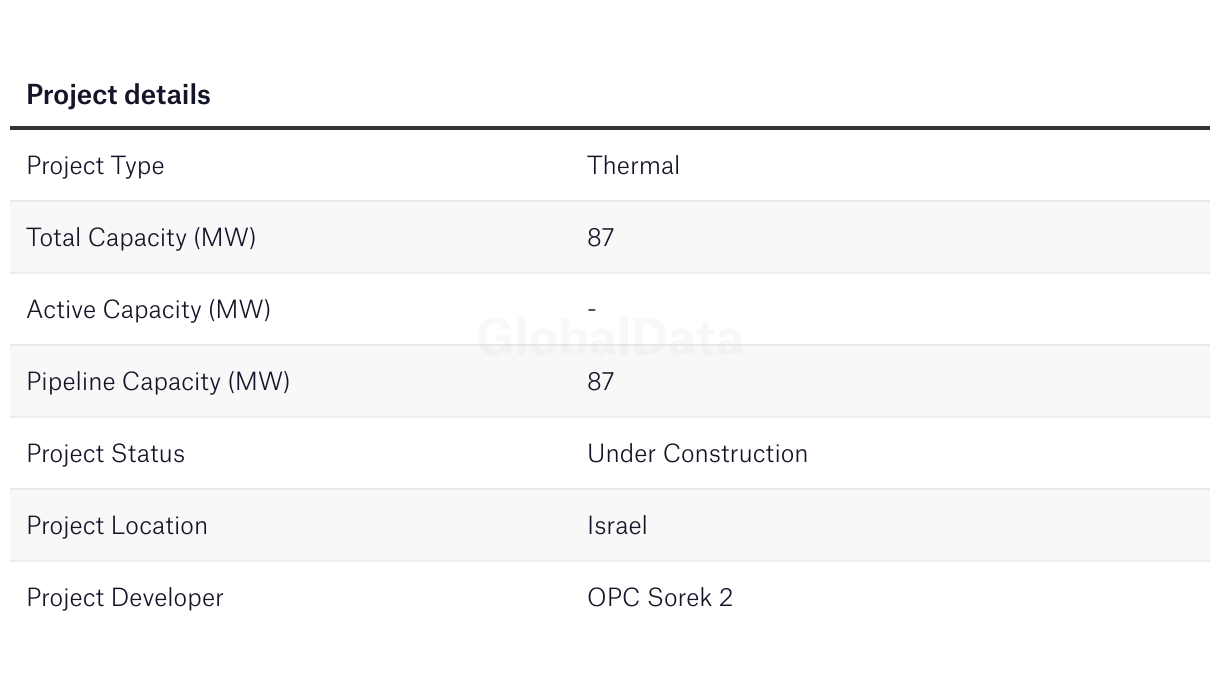
Task: Click the Project details heading
Action: tap(118, 95)
